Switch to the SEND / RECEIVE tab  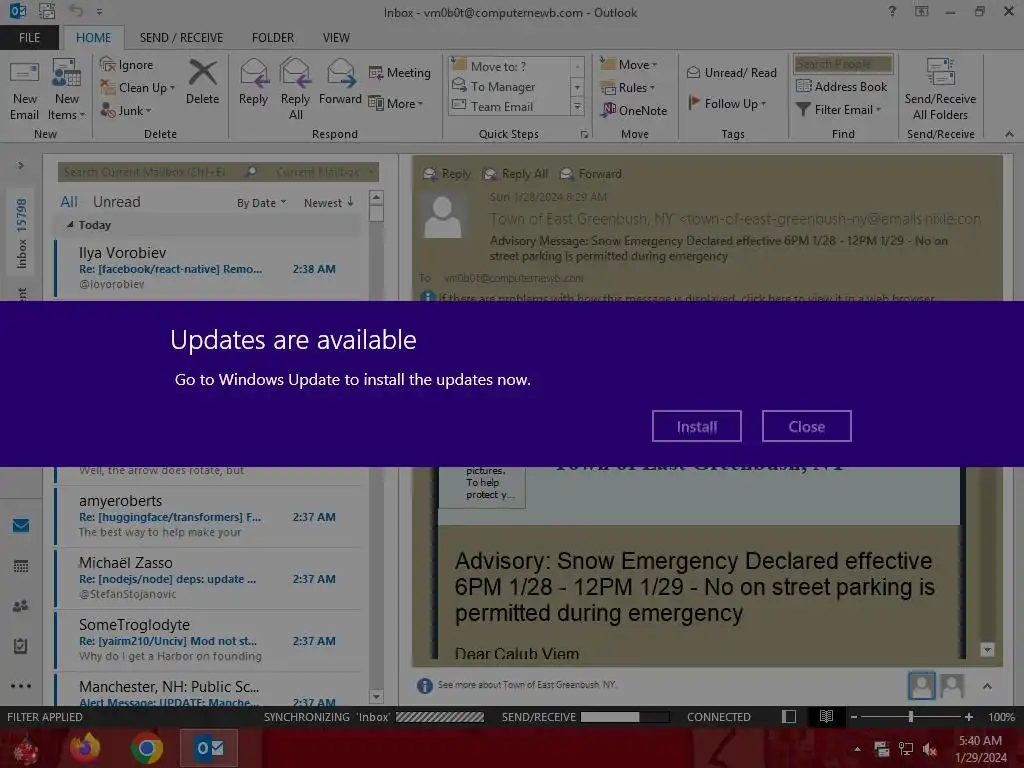181,37
